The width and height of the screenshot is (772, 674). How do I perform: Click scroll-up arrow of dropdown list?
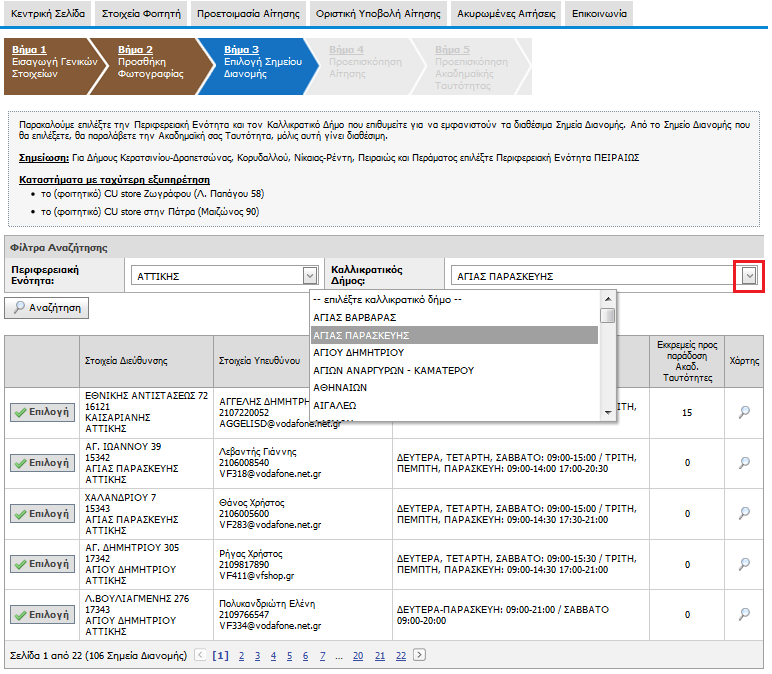pos(608,299)
